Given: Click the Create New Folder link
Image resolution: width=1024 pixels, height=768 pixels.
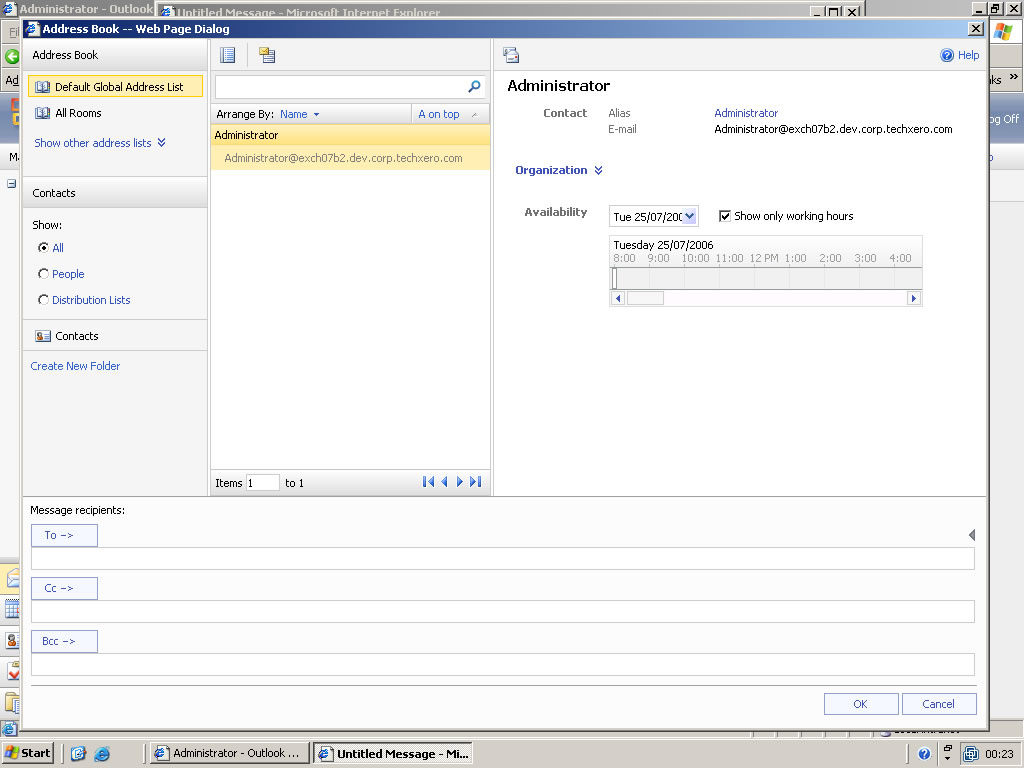Looking at the screenshot, I should (x=75, y=366).
